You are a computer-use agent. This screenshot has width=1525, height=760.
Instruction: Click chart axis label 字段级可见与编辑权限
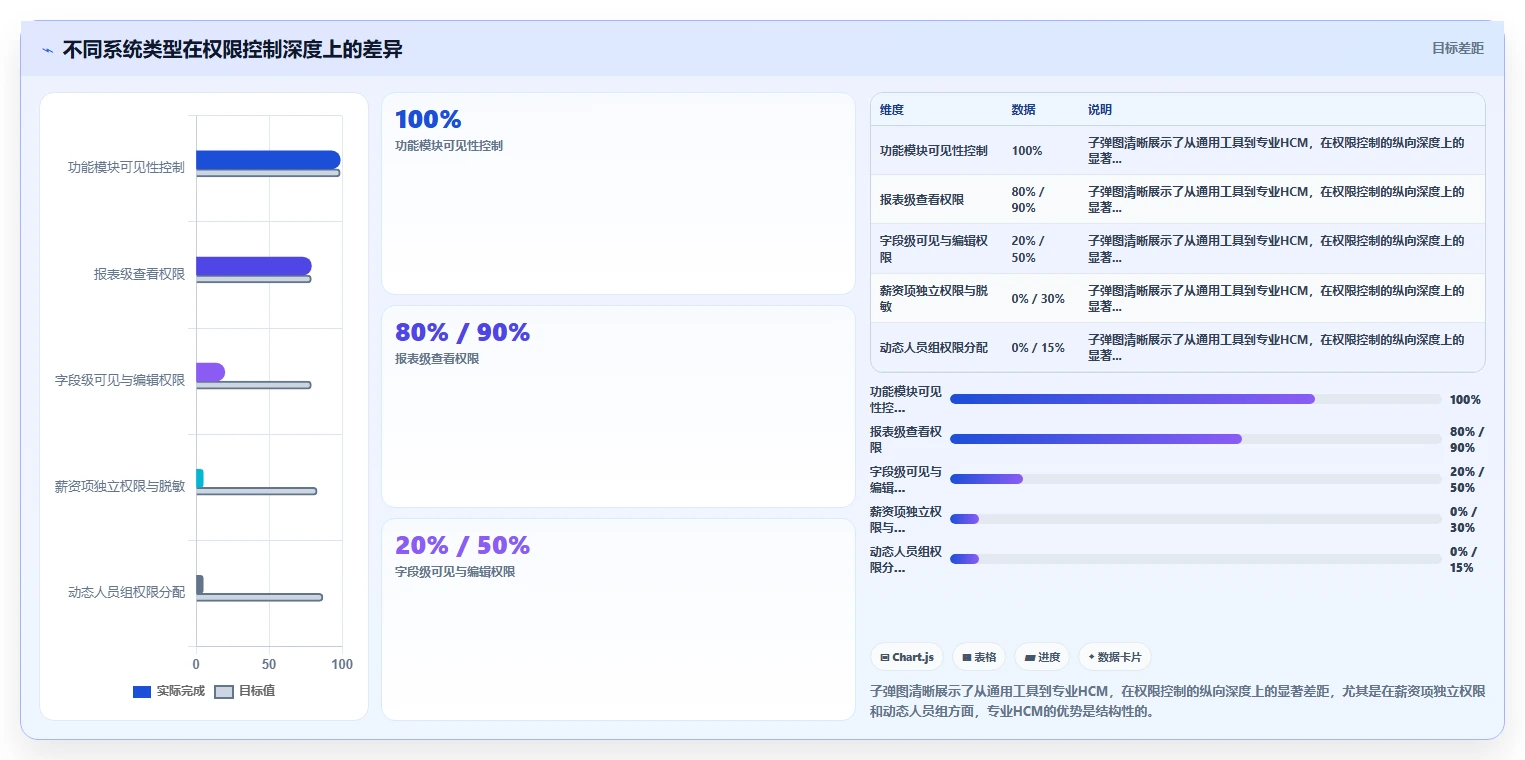(x=120, y=380)
